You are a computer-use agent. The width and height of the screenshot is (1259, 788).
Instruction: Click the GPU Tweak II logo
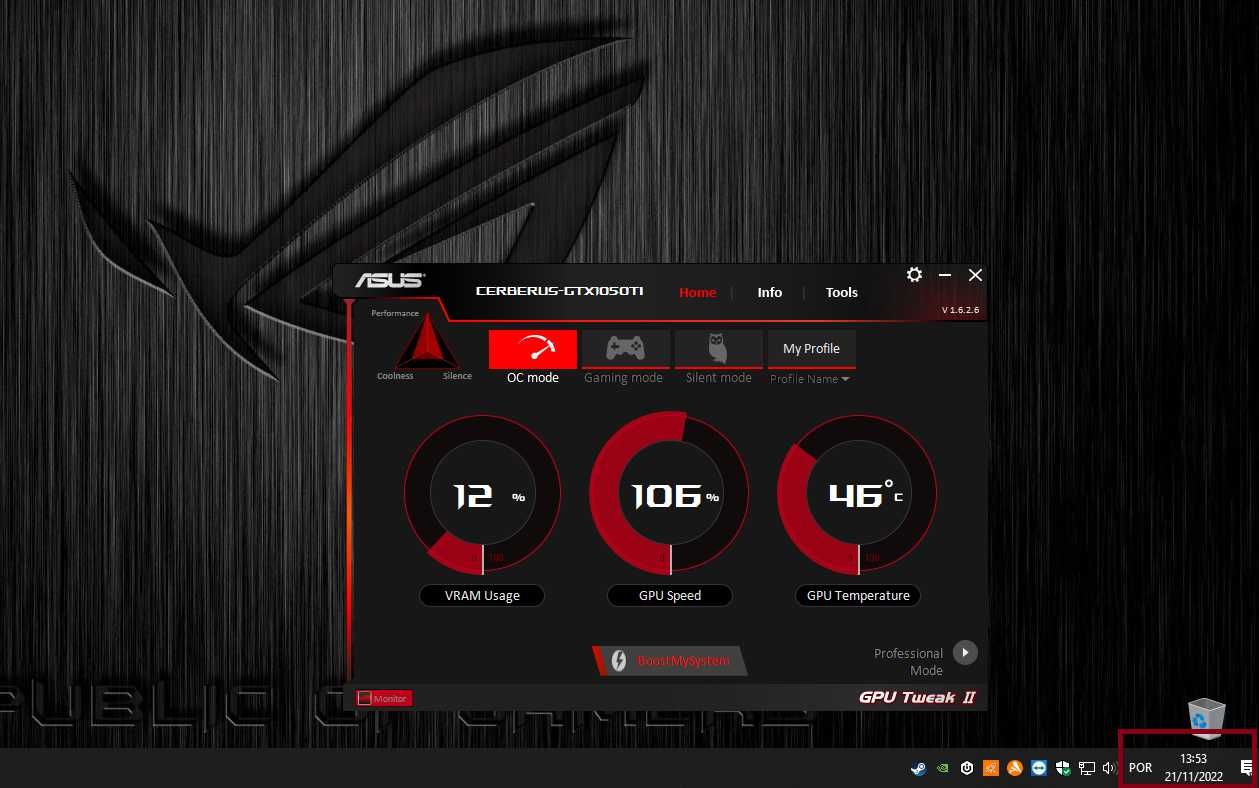click(x=917, y=697)
